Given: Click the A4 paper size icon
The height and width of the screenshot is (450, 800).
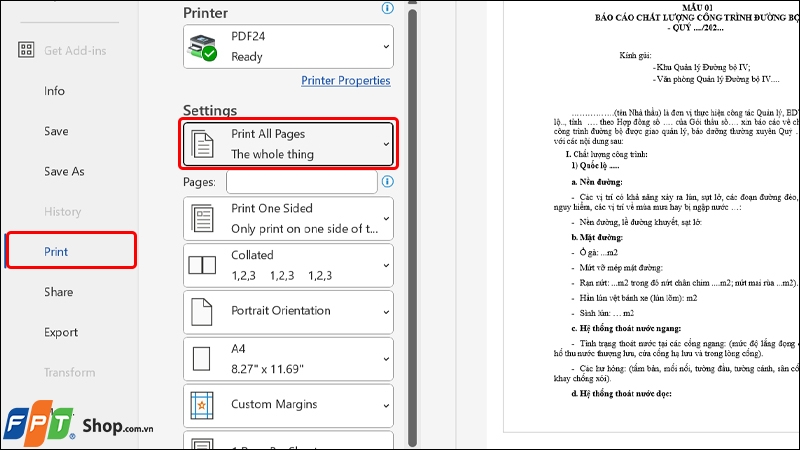Looking at the screenshot, I should (202, 359).
